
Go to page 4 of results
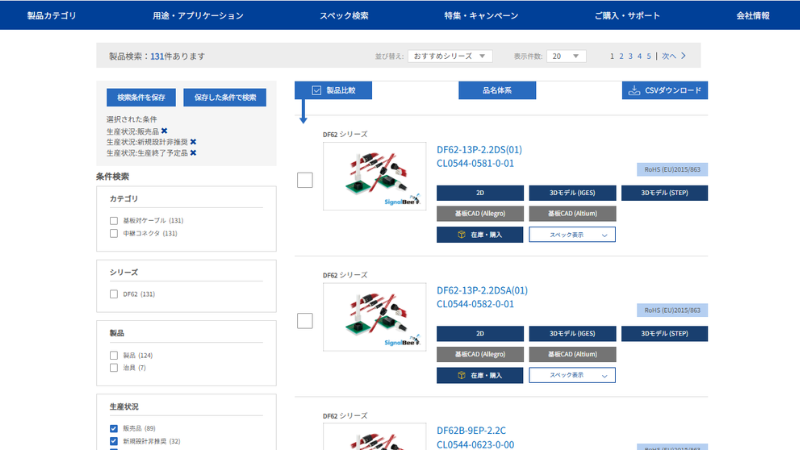pyautogui.click(x=640, y=56)
